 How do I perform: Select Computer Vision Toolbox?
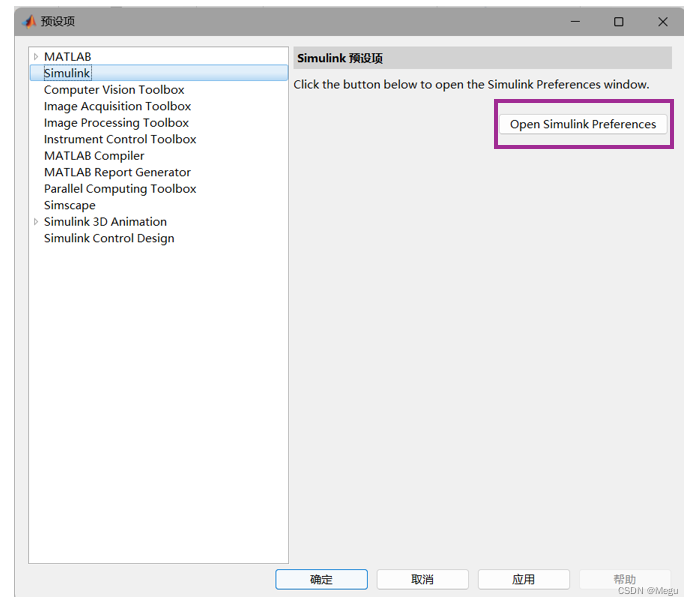[x=114, y=90]
